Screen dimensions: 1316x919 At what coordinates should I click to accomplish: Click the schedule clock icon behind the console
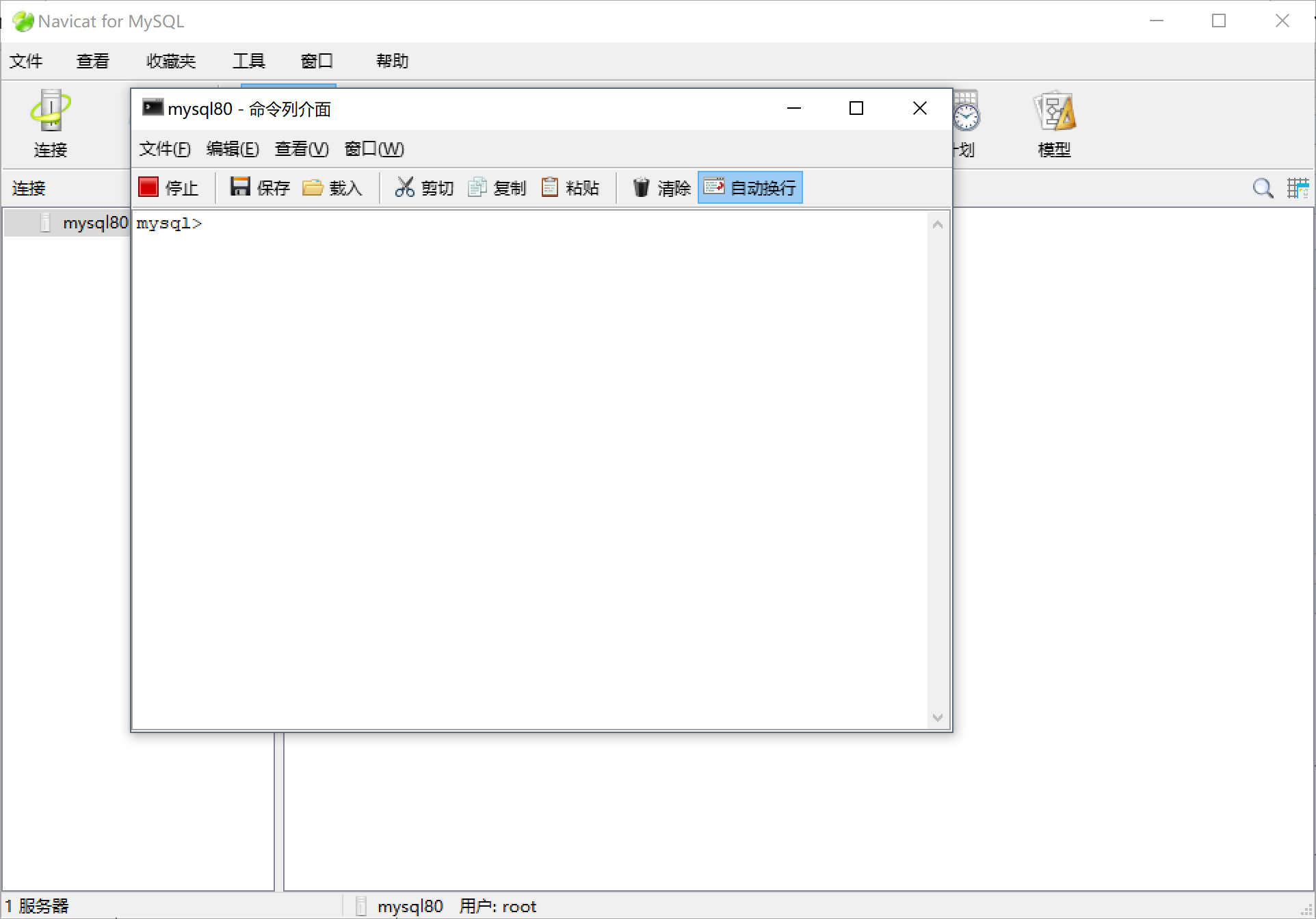point(966,111)
